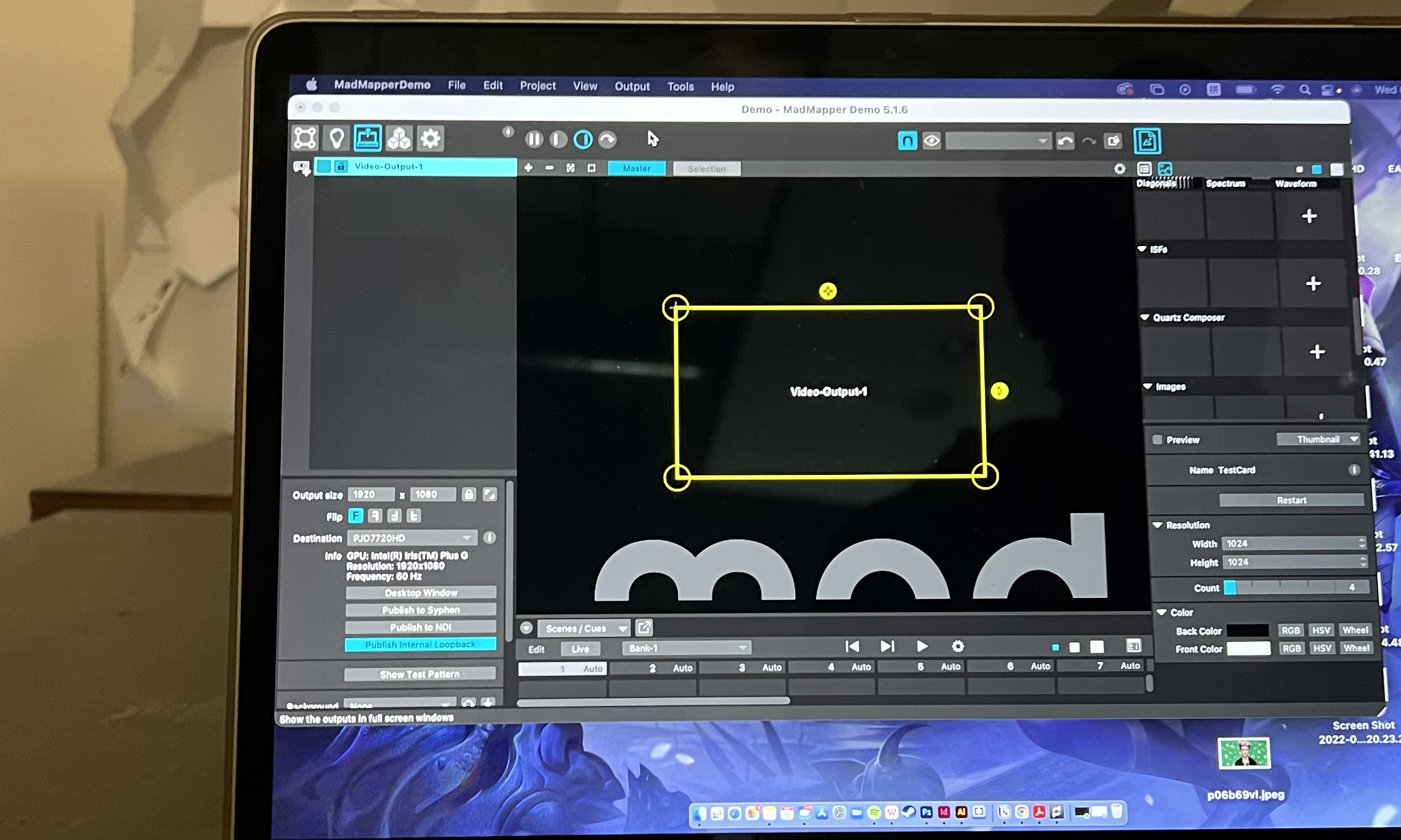Image resolution: width=1401 pixels, height=840 pixels.
Task: Toggle the magnet snapping icon
Action: (x=907, y=141)
